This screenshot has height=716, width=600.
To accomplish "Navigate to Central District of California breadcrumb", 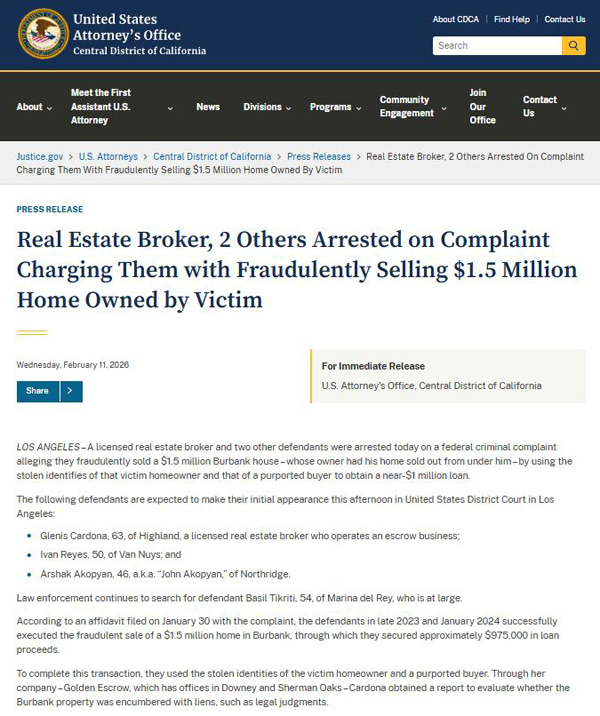I will (212, 157).
